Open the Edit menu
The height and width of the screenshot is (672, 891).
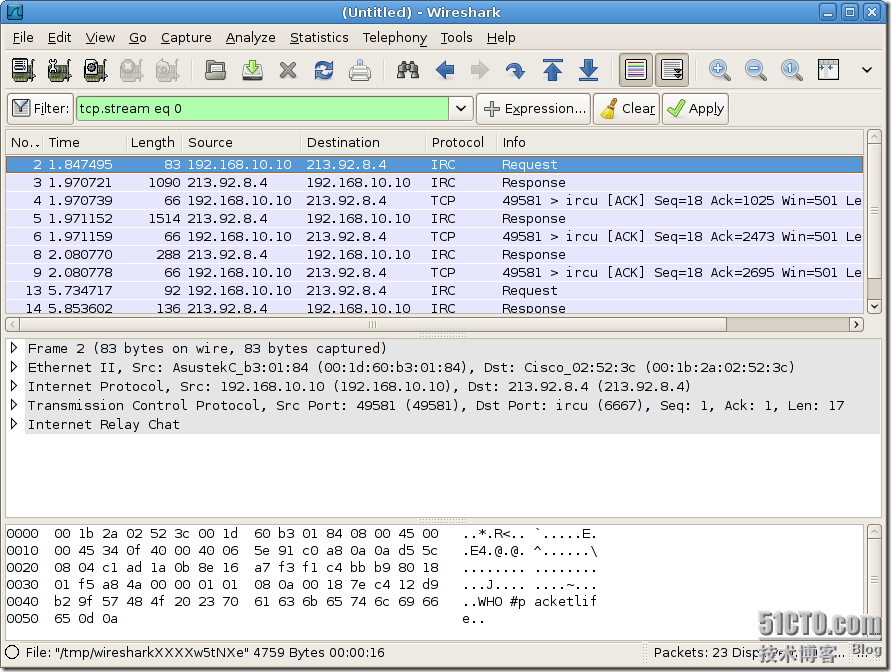(x=59, y=37)
